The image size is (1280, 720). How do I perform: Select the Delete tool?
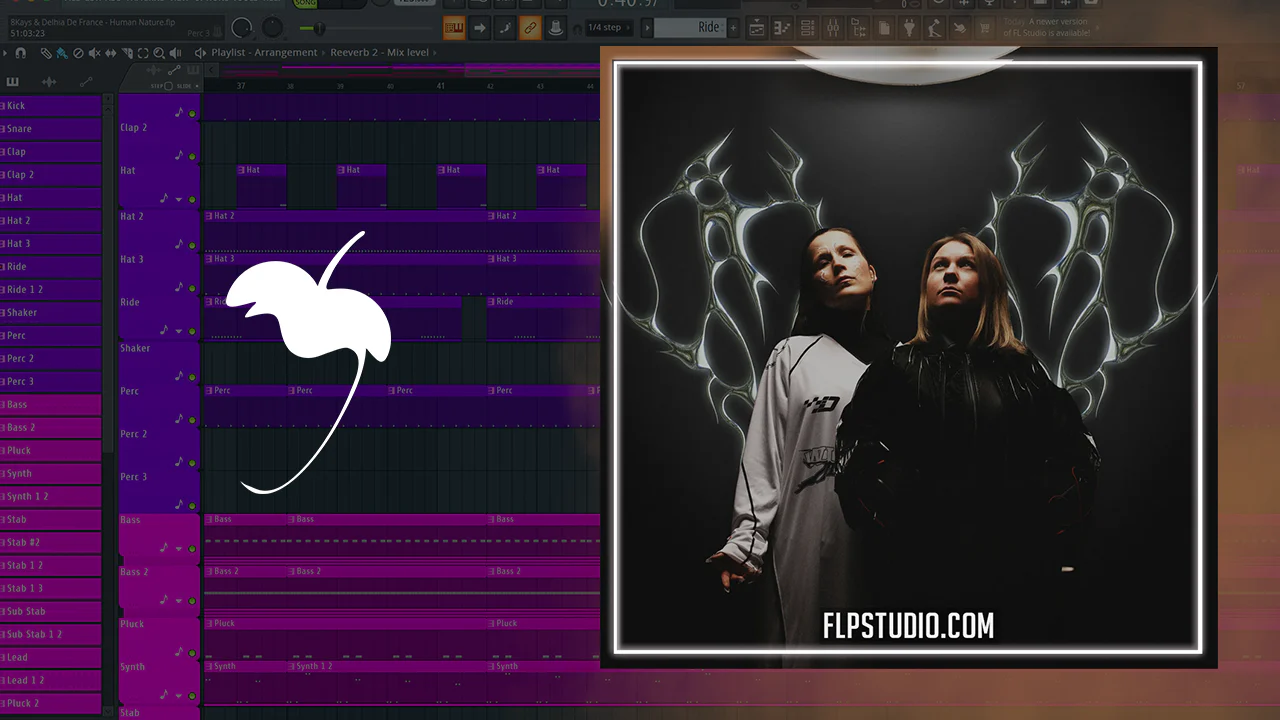[78, 53]
